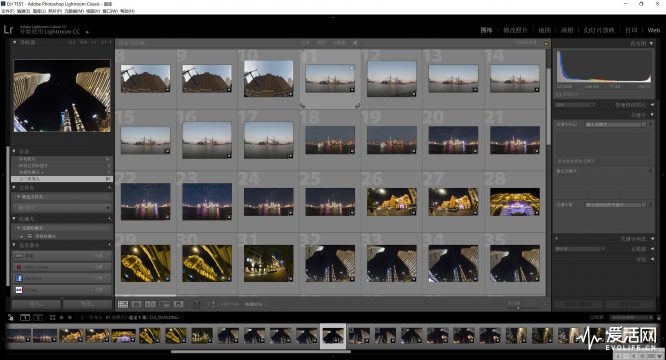
Task: Select main window display button 1
Action: 25,317
